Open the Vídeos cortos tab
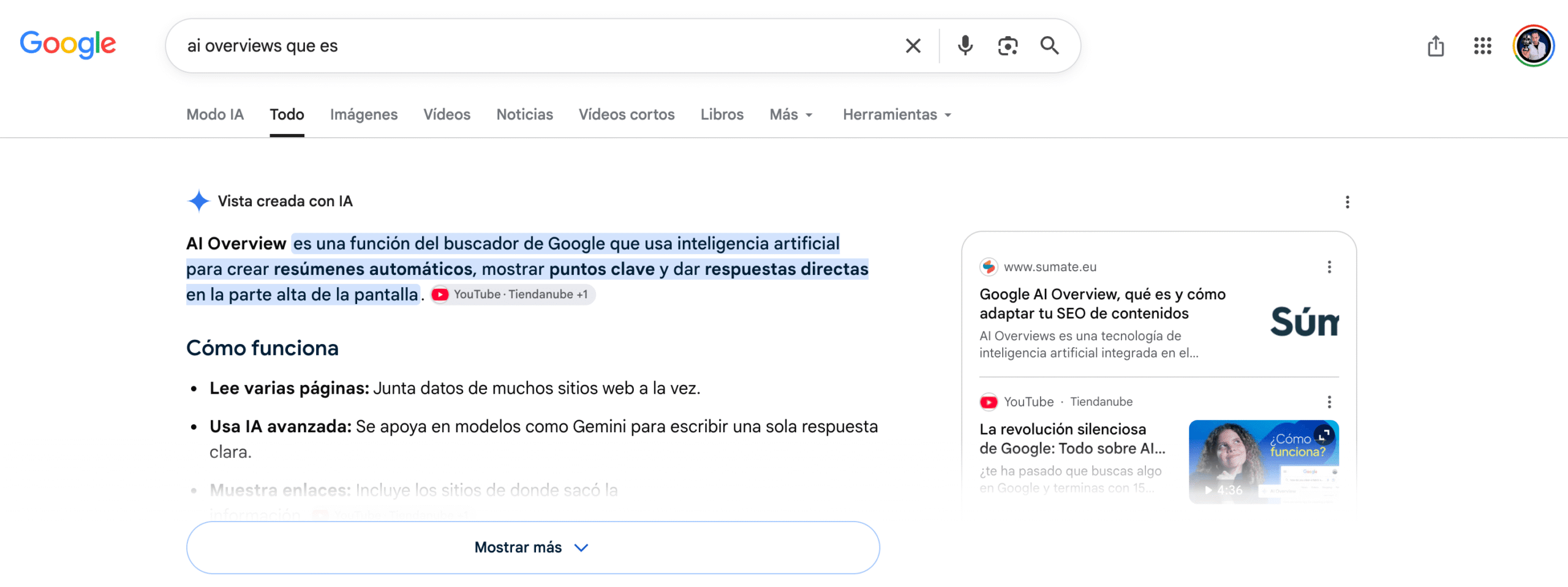Image resolution: width=1568 pixels, height=587 pixels. coord(627,114)
